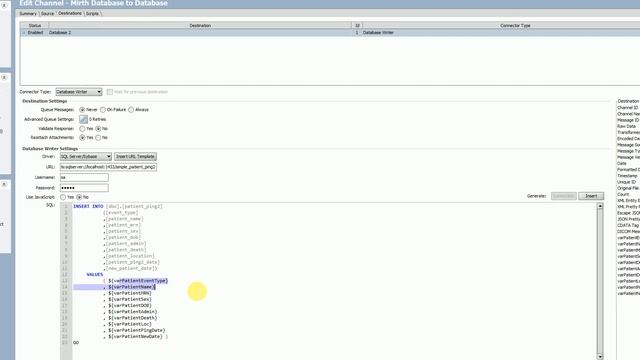Viewport: 640px width, 360px height.
Task: Click the Generate Insert button
Action: (x=591, y=196)
